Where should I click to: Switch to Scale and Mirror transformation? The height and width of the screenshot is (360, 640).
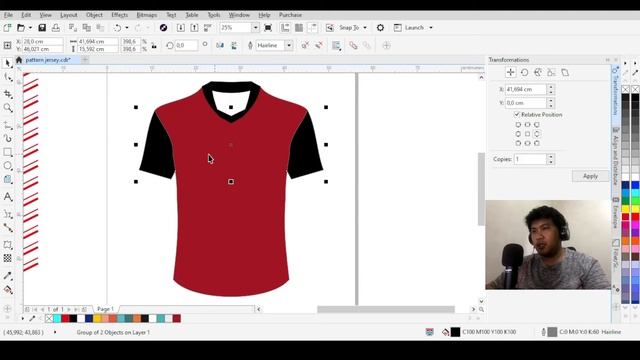click(538, 73)
